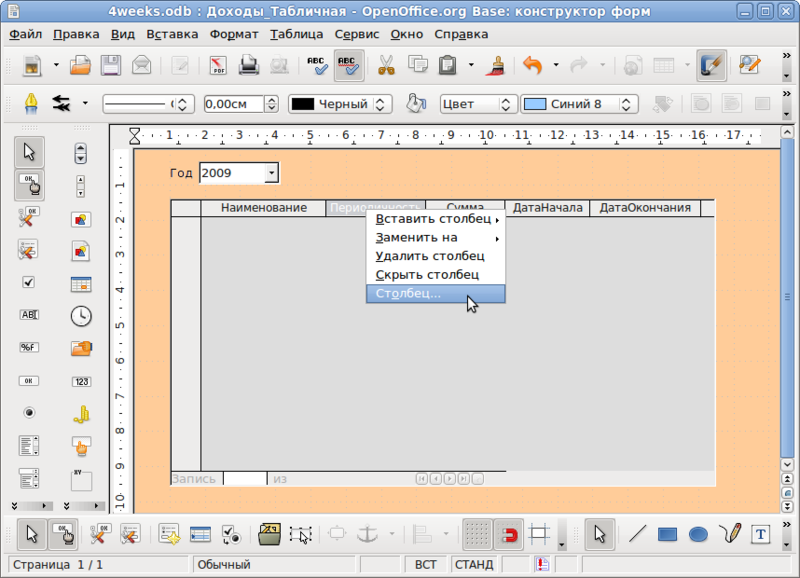Click the ДатаОкончания column header

coord(645,208)
